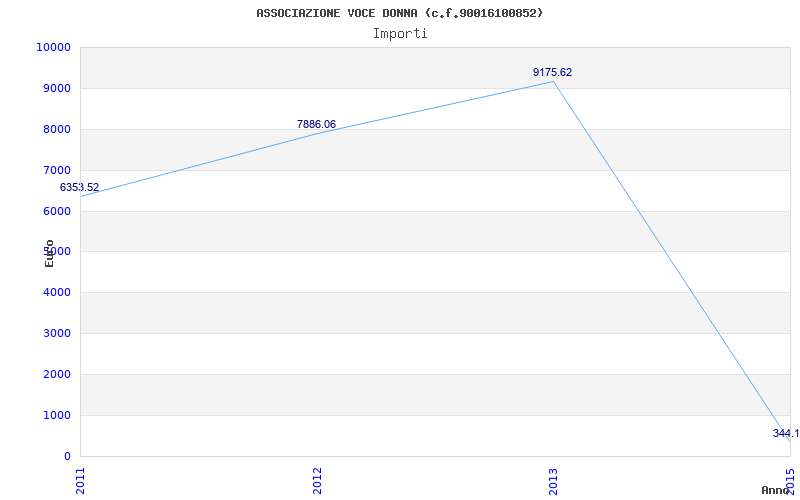This screenshot has height=500, width=800.
Task: Click the 10000 y-axis value
Action: click(53, 47)
